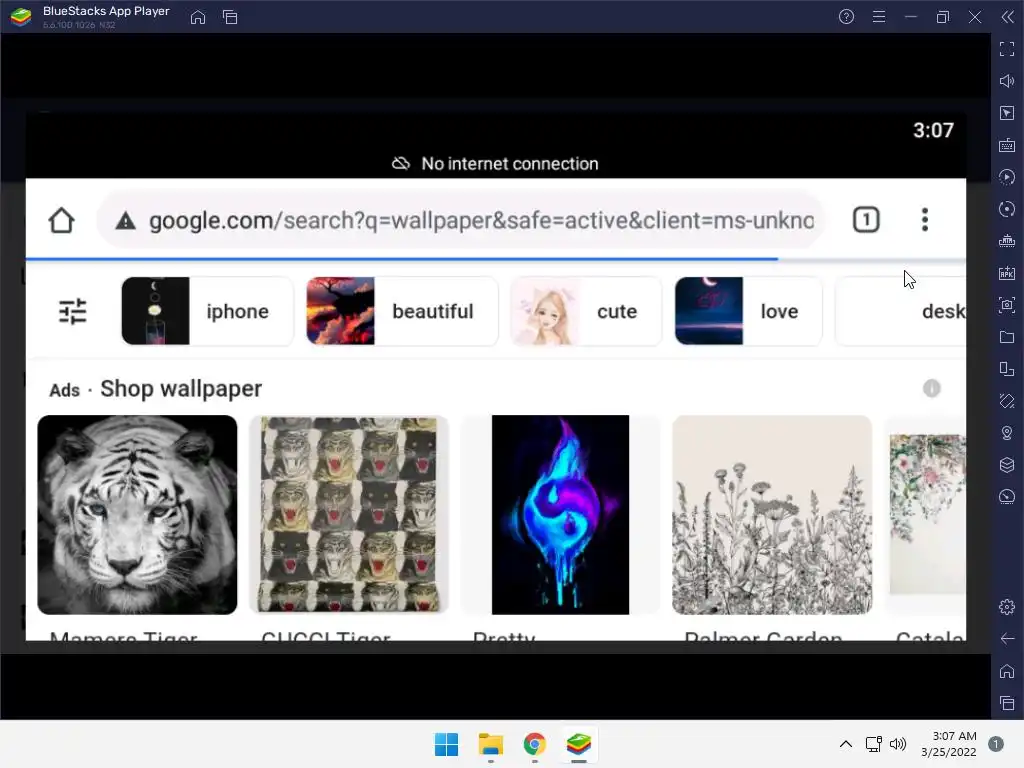Open the macro recorder play icon
The width and height of the screenshot is (1024, 768).
click(x=1007, y=177)
